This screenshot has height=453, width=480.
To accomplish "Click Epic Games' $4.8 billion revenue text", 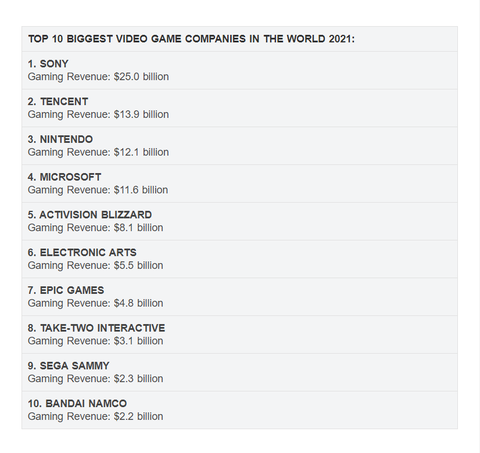I will pos(96,303).
